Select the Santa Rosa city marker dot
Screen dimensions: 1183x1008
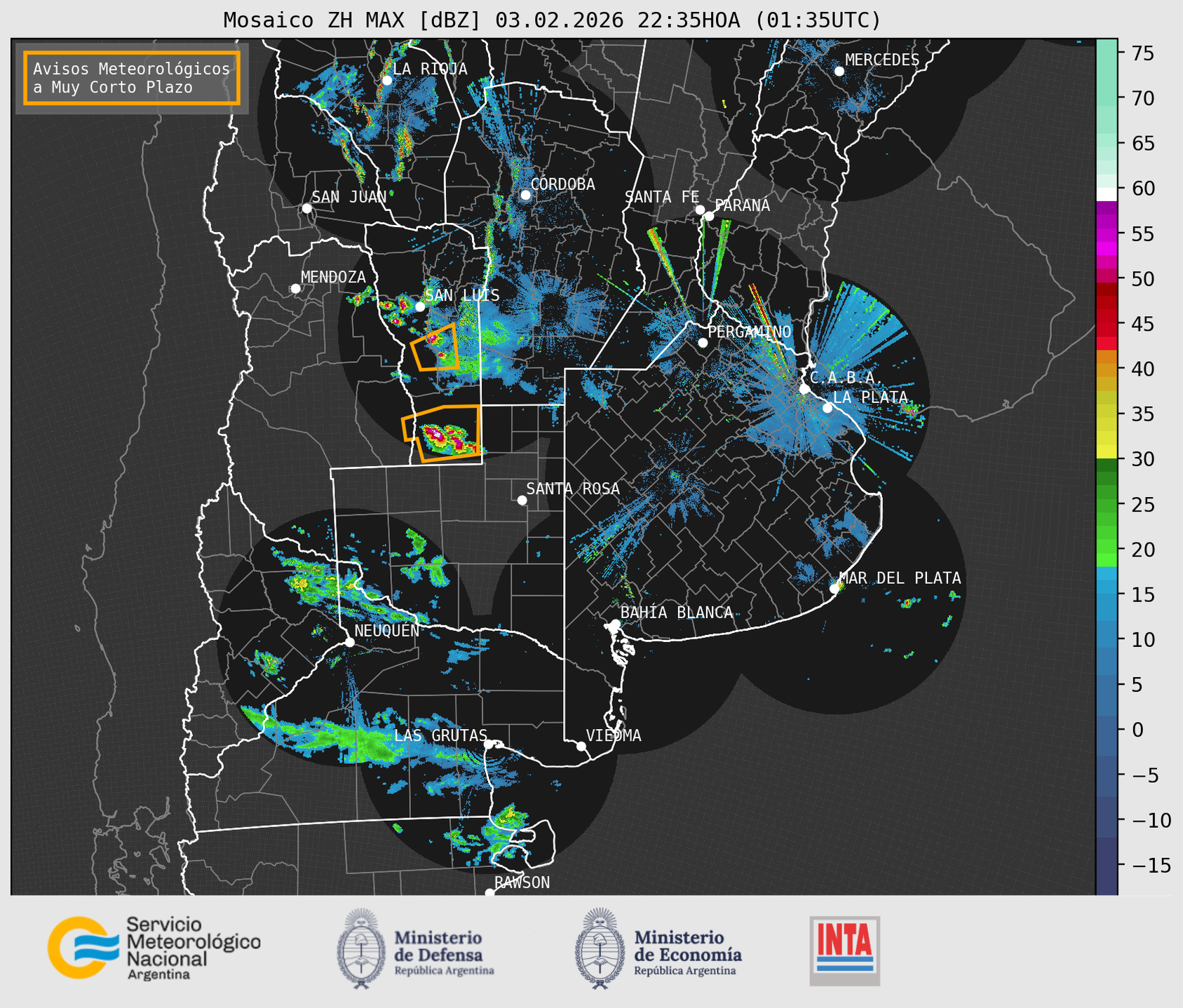[x=522, y=500]
